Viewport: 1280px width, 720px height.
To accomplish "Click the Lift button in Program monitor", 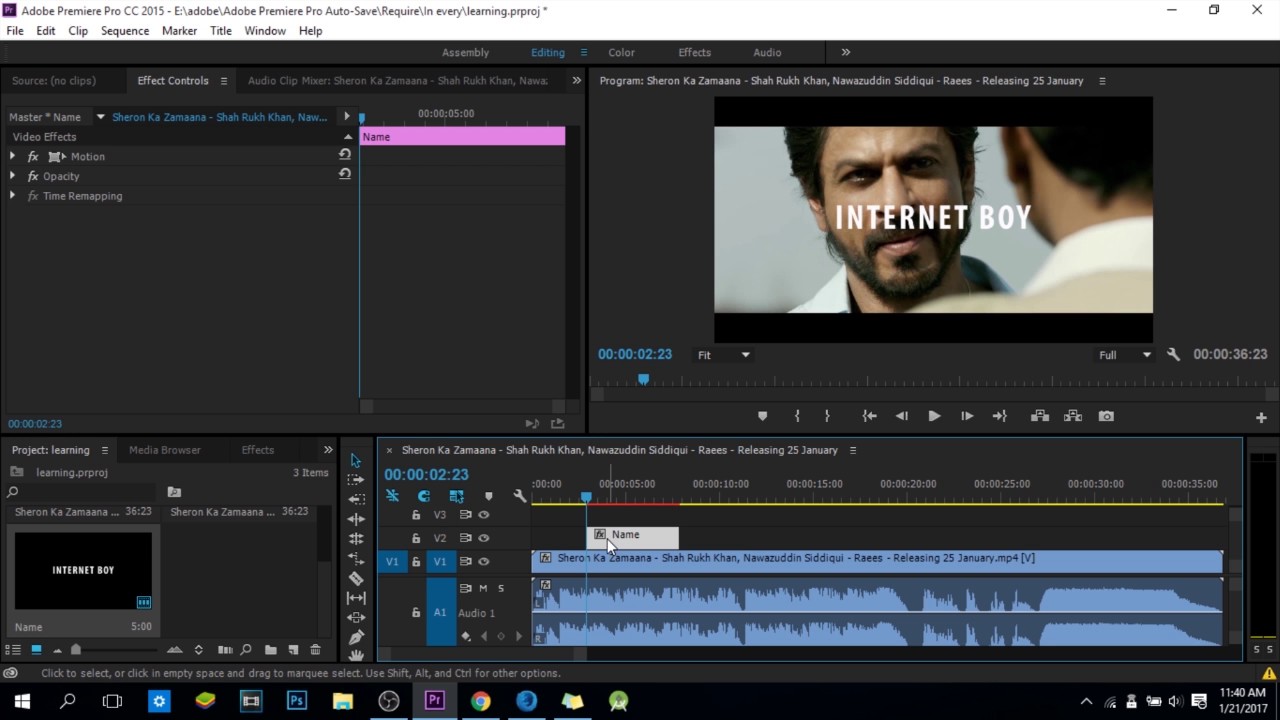I will click(x=1040, y=416).
